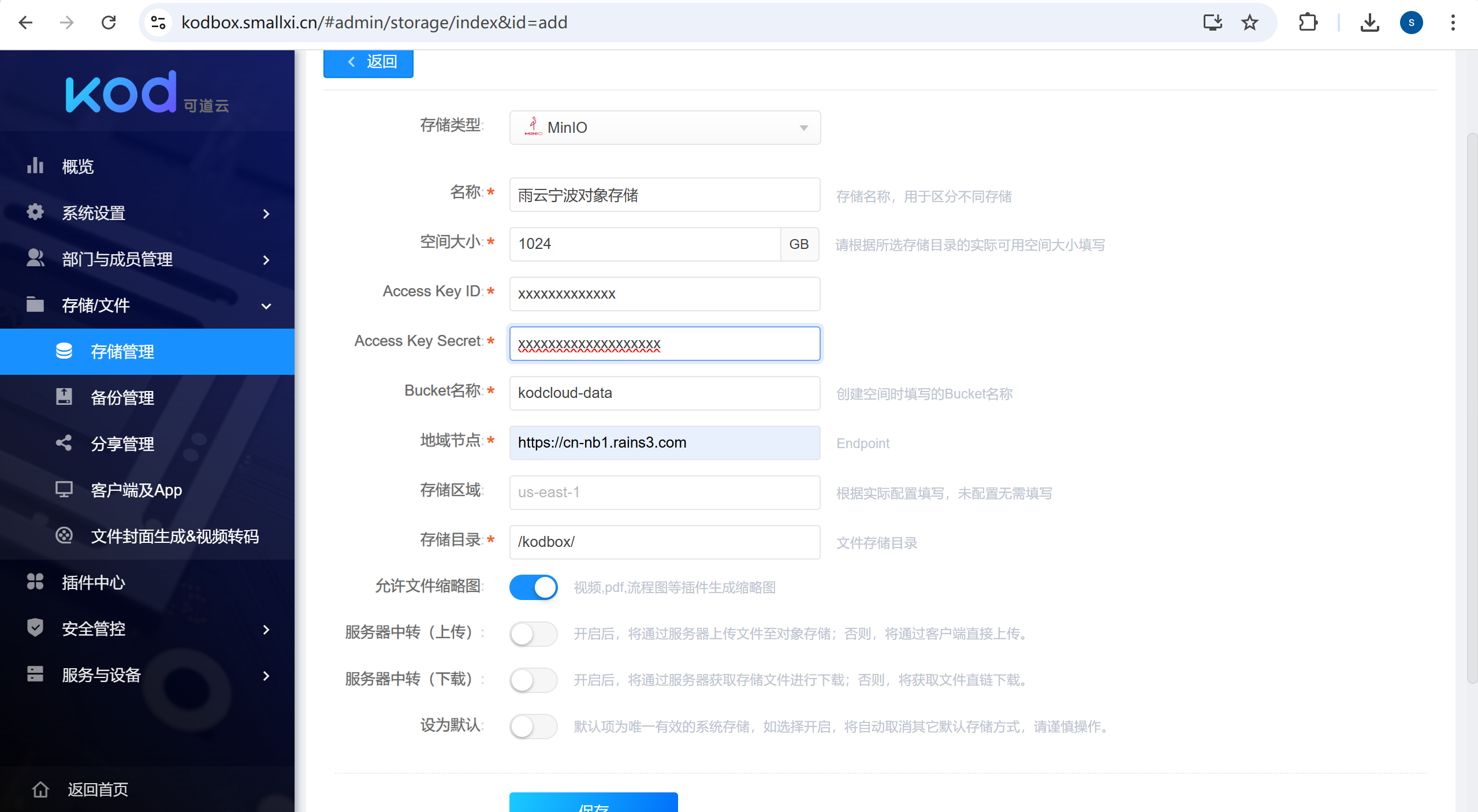Click the GB unit label
This screenshot has height=812, width=1478.
click(799, 244)
